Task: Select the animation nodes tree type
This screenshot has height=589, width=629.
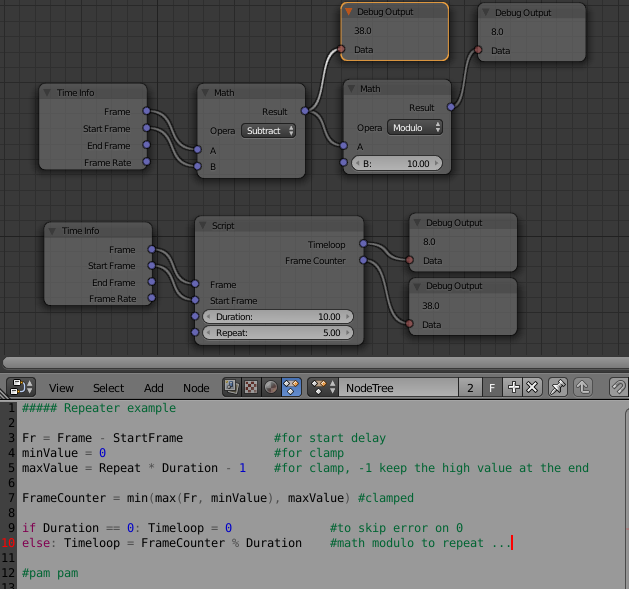Action: [291, 388]
